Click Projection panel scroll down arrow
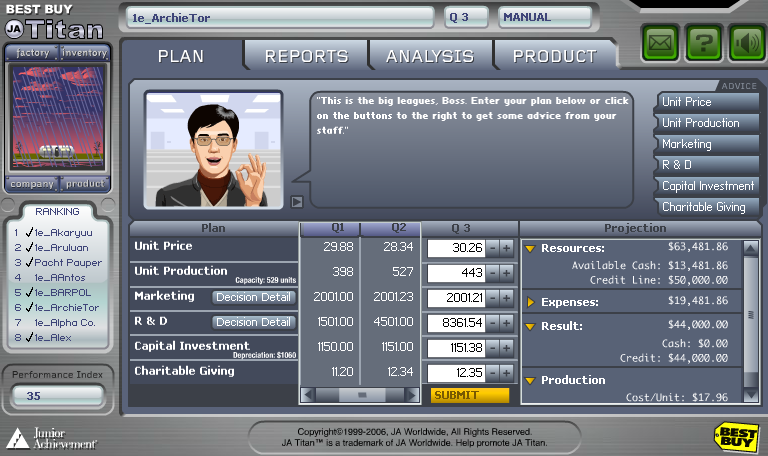The height and width of the screenshot is (456, 768). tap(751, 394)
